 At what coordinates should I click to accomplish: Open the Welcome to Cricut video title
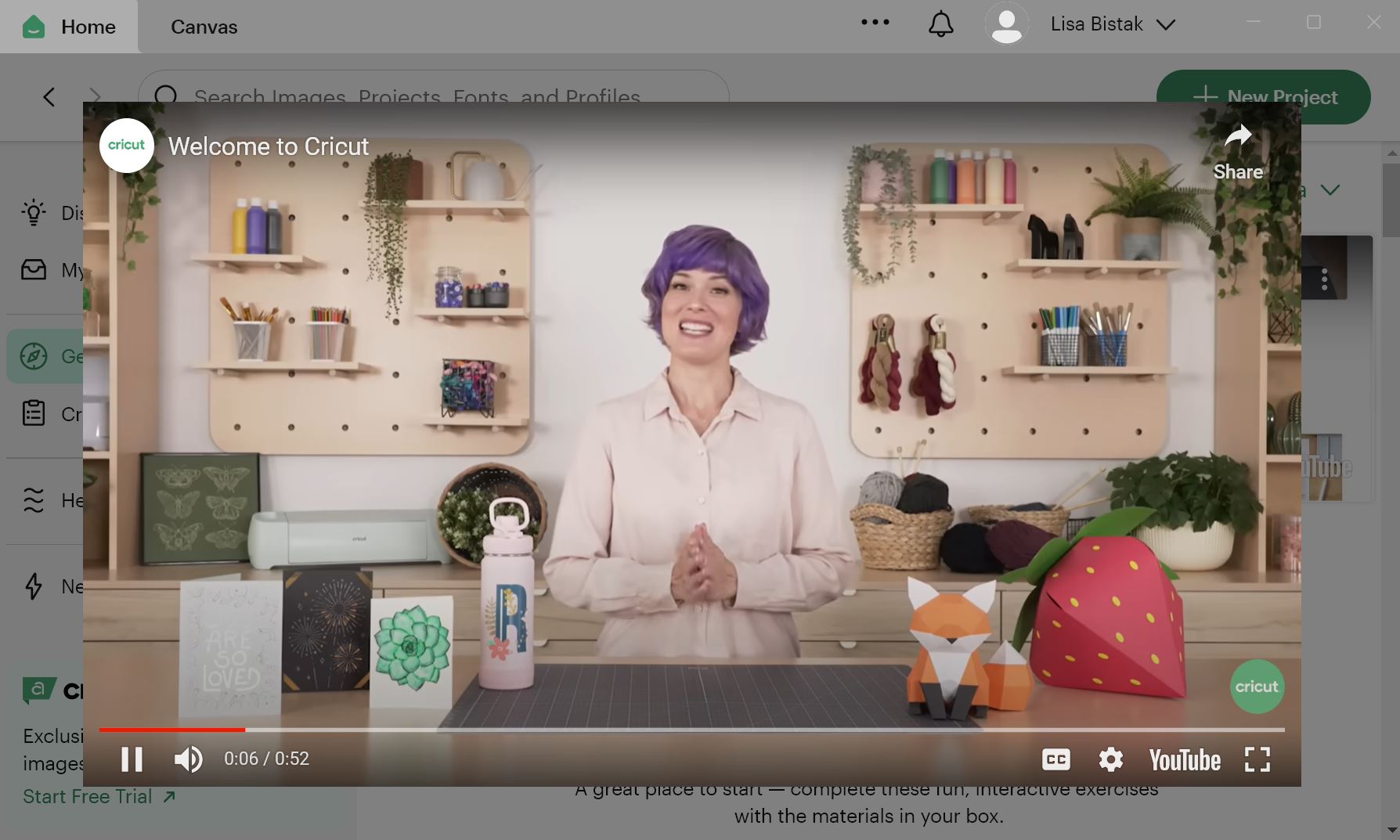269,146
